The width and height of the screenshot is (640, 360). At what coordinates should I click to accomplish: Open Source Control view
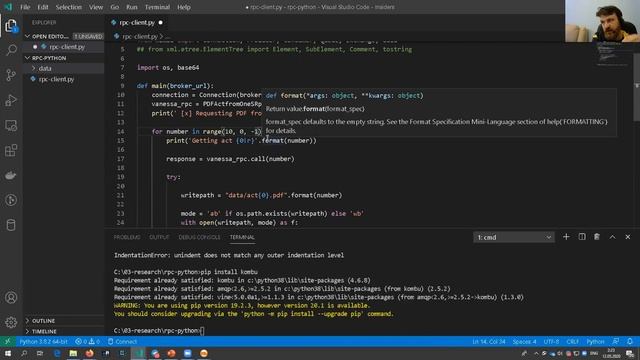tap(11, 75)
